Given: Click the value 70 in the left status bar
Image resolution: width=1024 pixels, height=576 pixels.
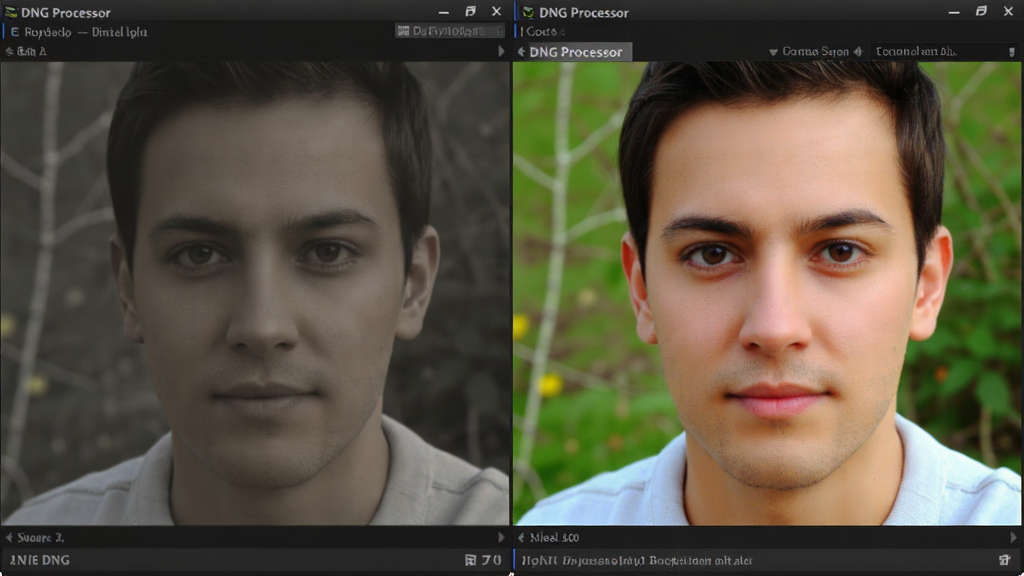Looking at the screenshot, I should click(x=491, y=560).
